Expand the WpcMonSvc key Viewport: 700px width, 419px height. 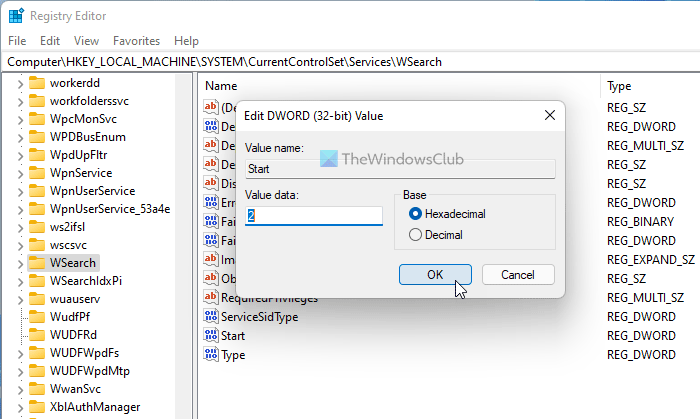20,119
